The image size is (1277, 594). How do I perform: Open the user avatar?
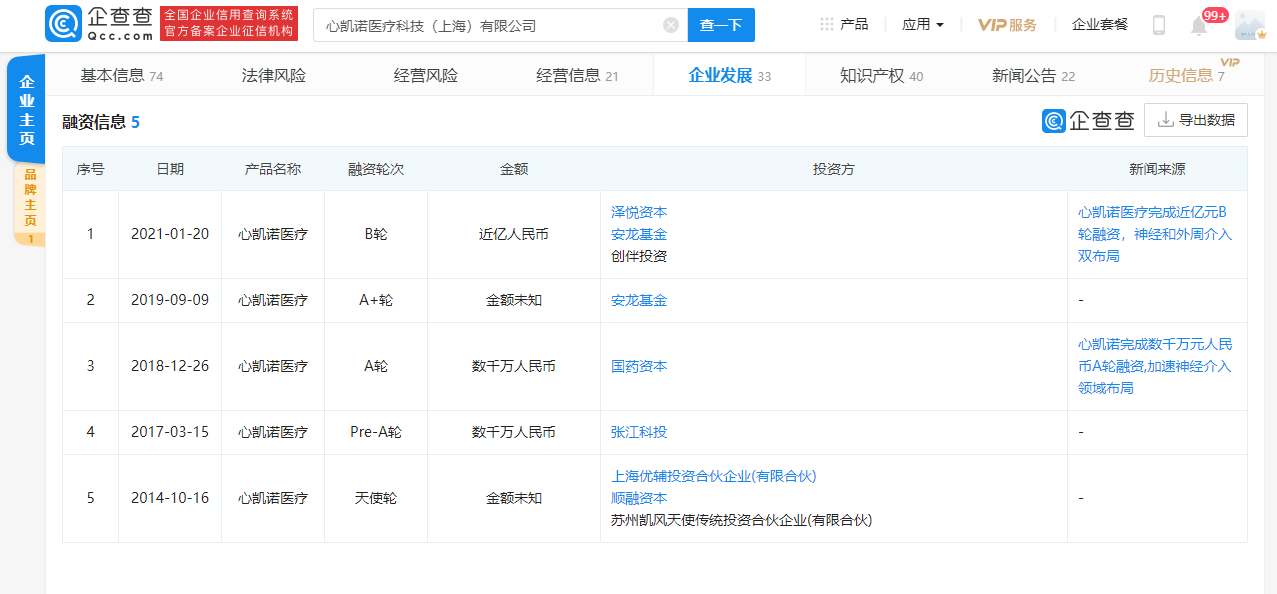pyautogui.click(x=1250, y=25)
